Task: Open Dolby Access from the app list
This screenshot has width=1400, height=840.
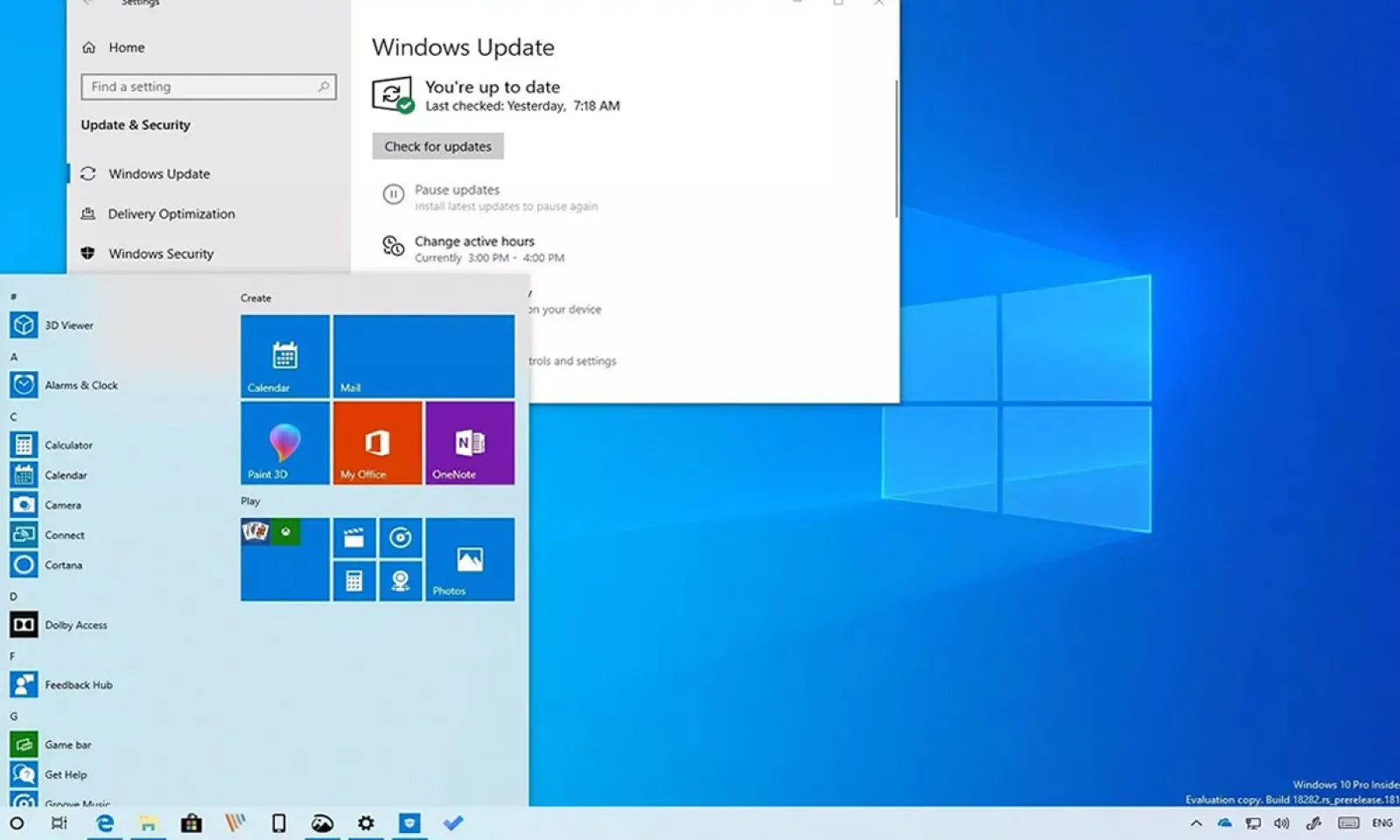Action: point(75,625)
